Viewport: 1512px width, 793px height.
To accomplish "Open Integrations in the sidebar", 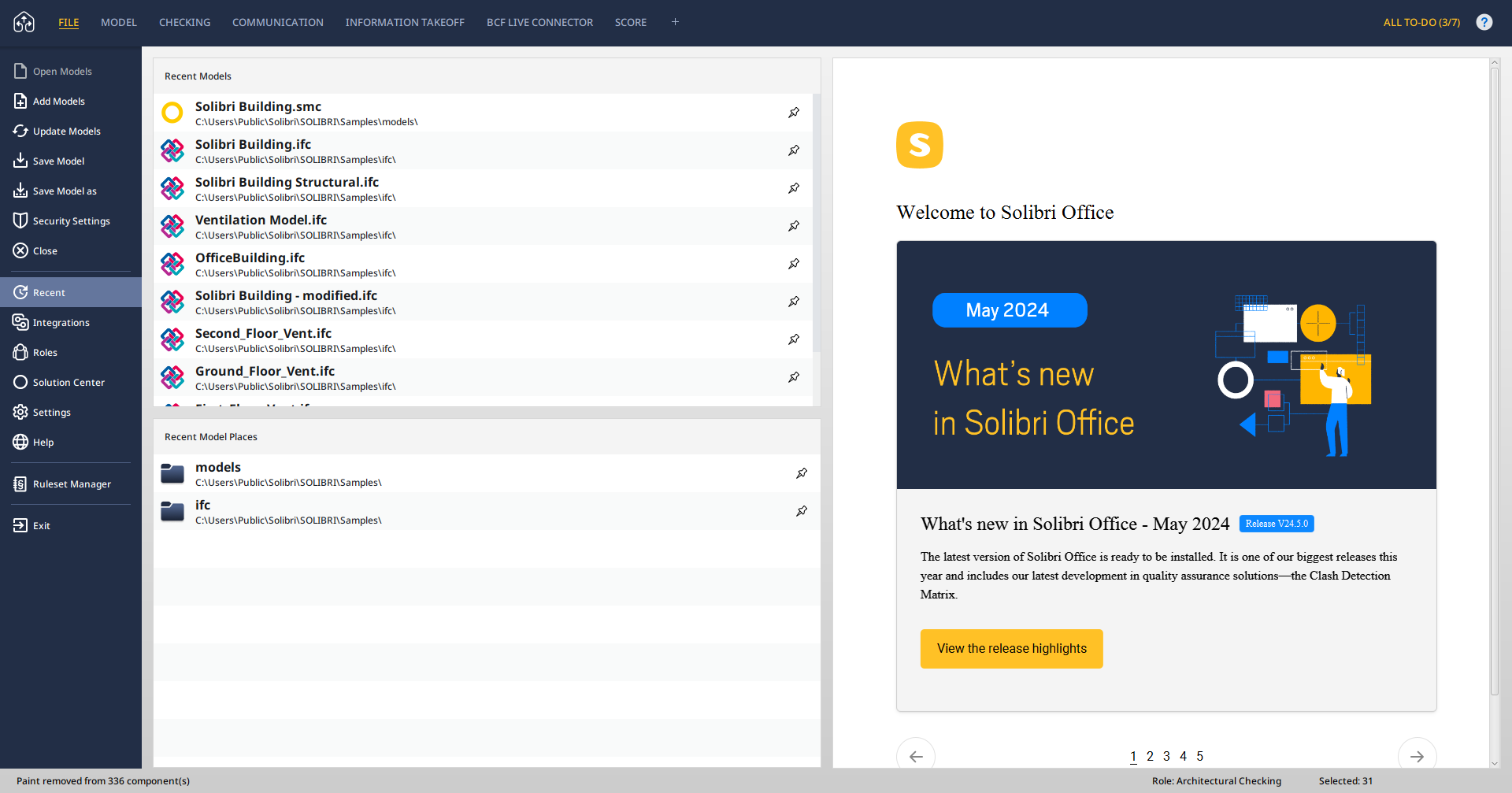I will coord(61,323).
